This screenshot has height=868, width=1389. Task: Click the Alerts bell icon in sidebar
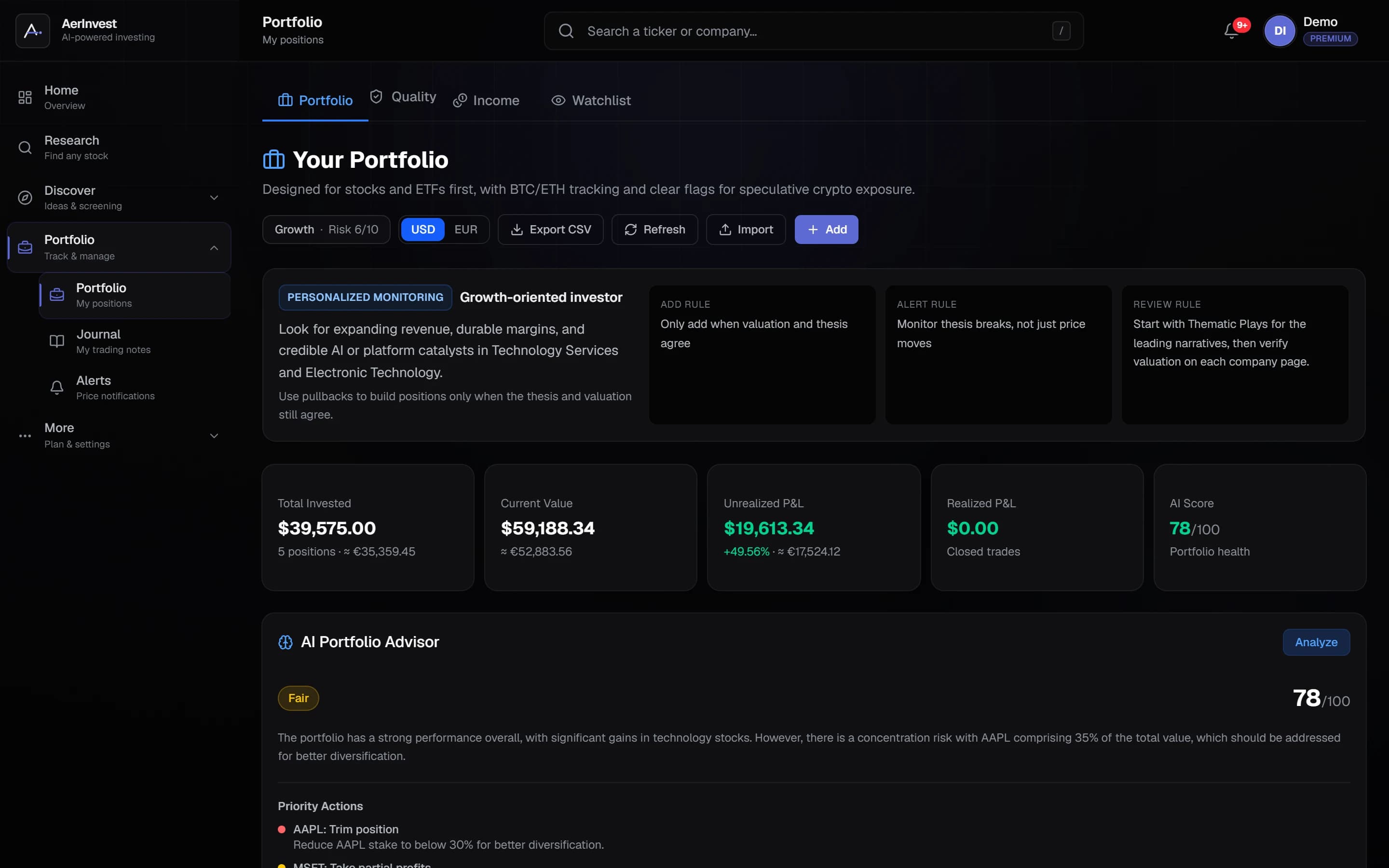(57, 388)
